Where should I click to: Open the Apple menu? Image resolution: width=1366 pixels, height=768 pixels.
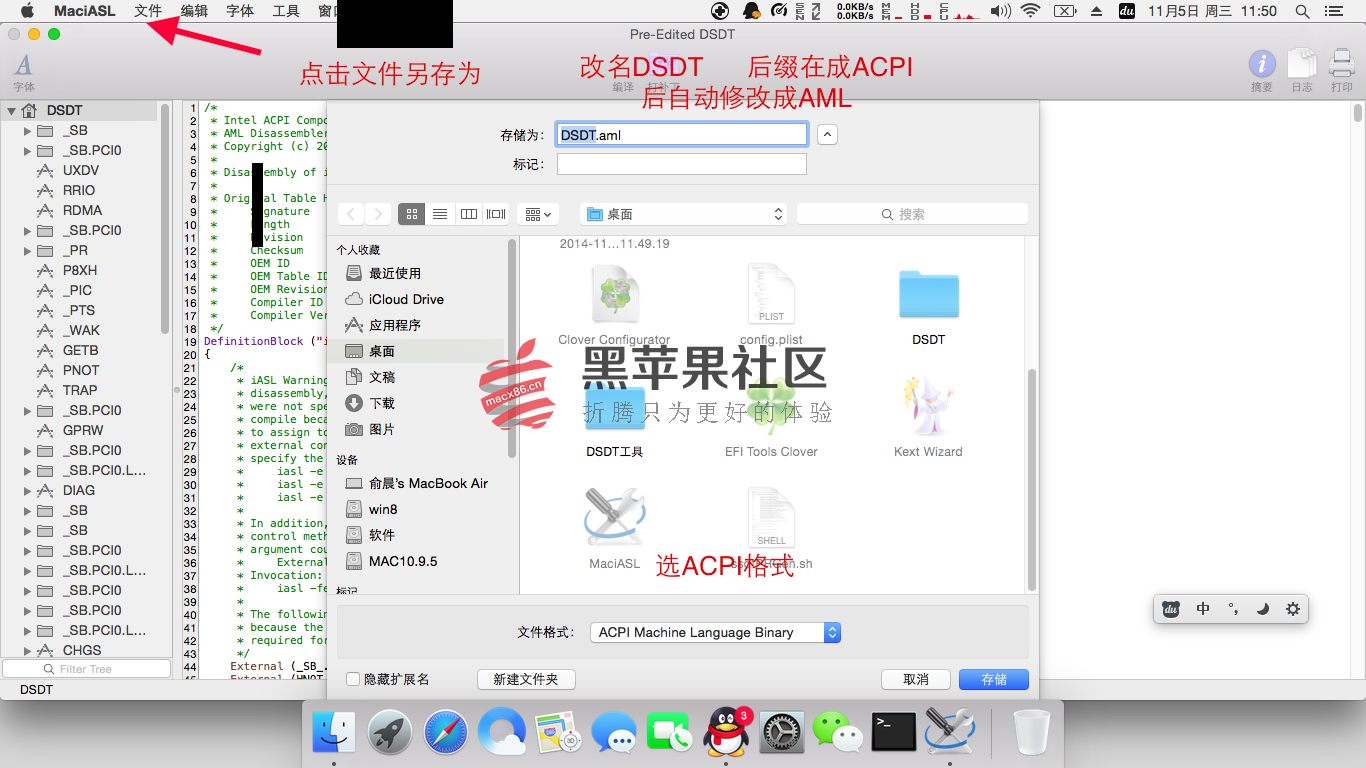[x=27, y=11]
